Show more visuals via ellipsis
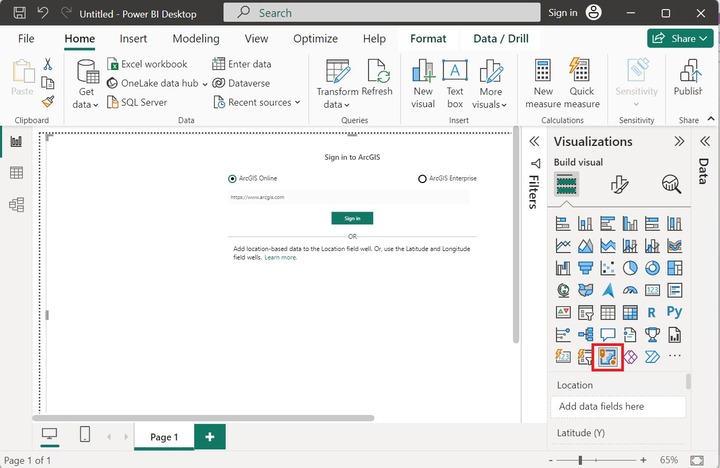 pos(675,356)
